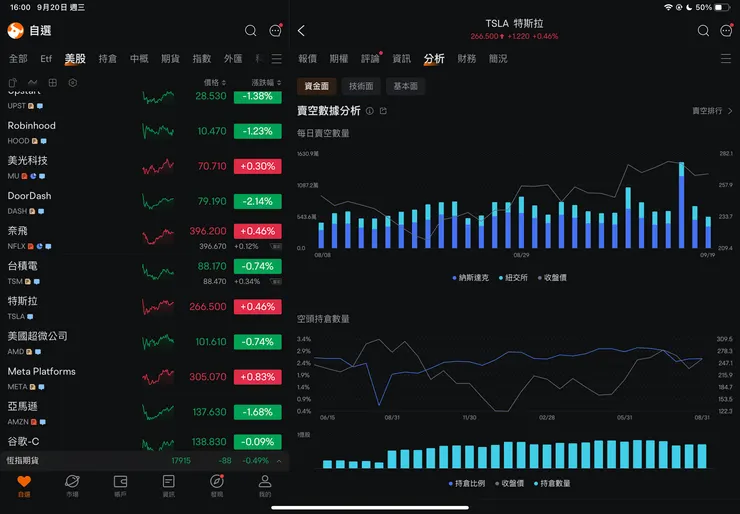
Task: Select the 資金面 analysis button
Action: point(317,86)
